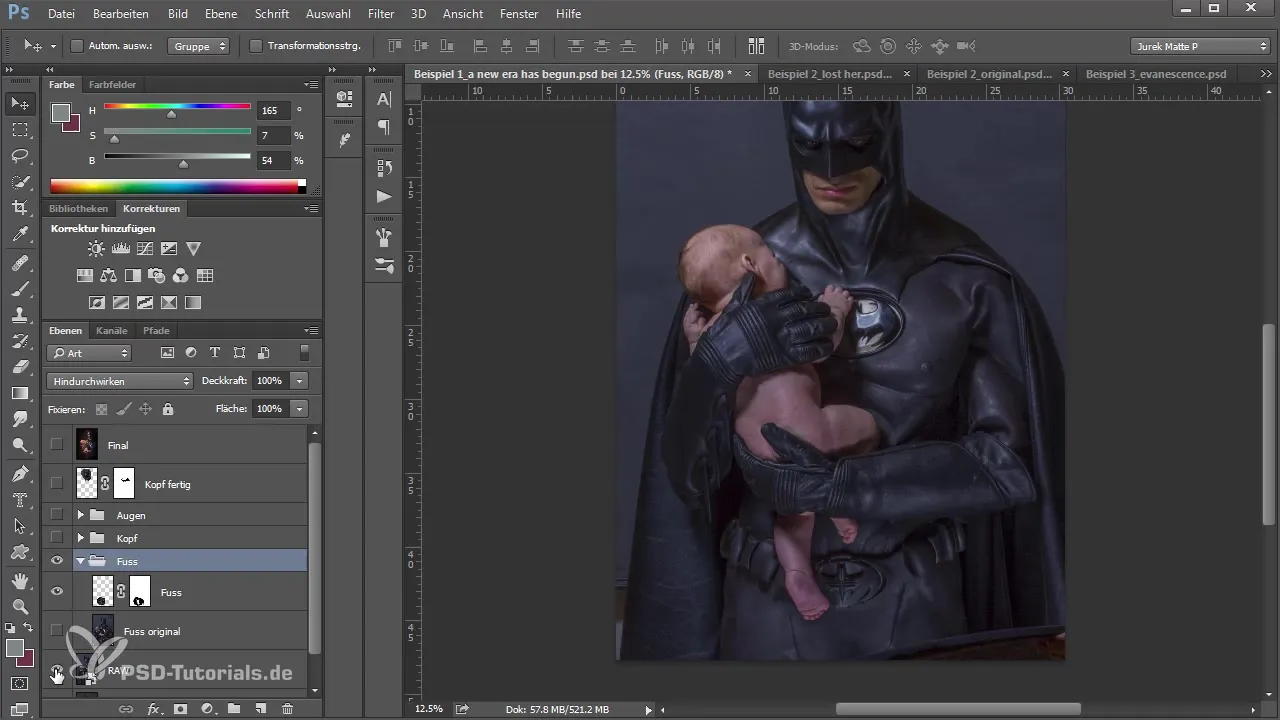Open Fläche percentage dropdown arrow
The image size is (1280, 720).
click(299, 409)
